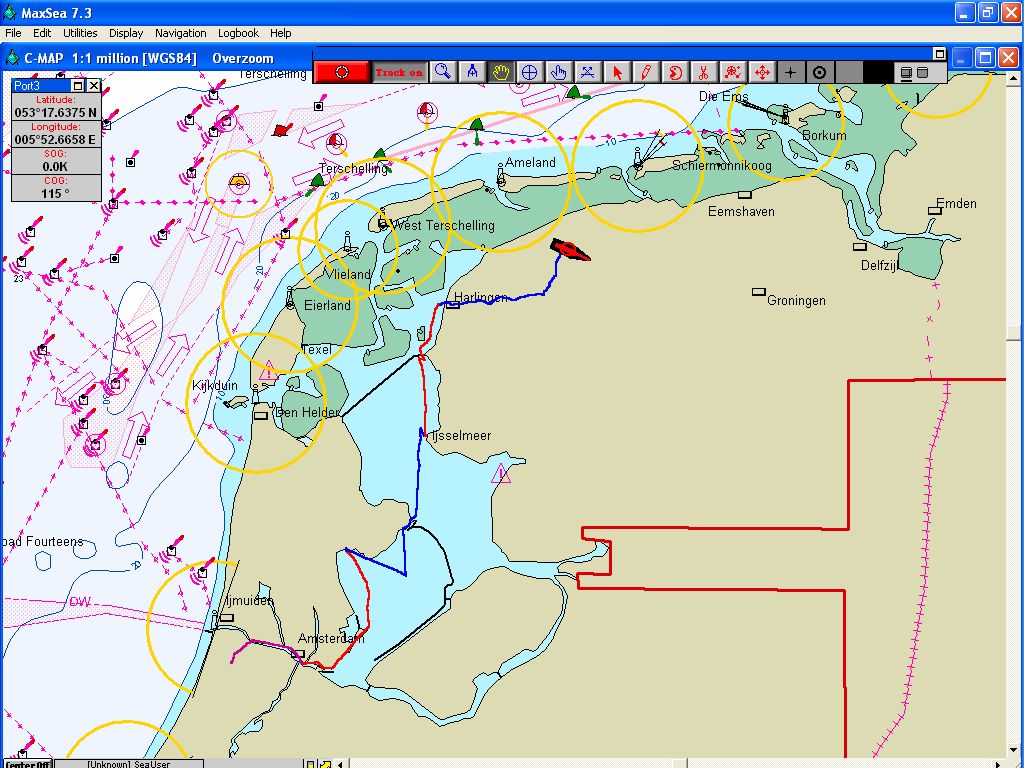
Task: Click the toolbar's small restore box icon
Action: point(939,54)
